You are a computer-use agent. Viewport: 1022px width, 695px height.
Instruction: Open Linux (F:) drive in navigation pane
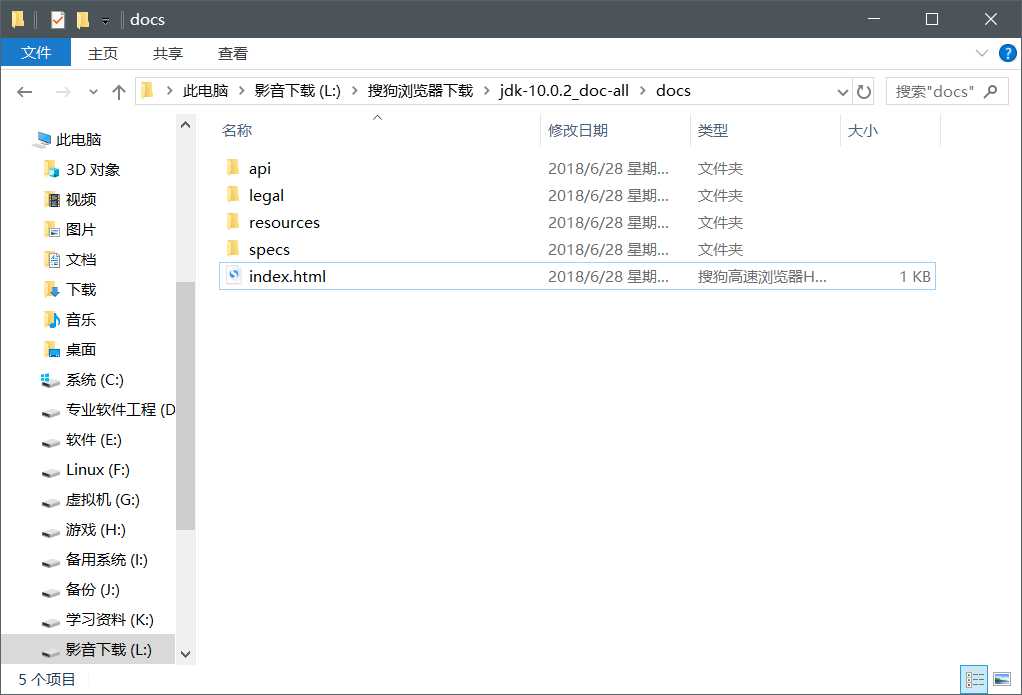98,469
